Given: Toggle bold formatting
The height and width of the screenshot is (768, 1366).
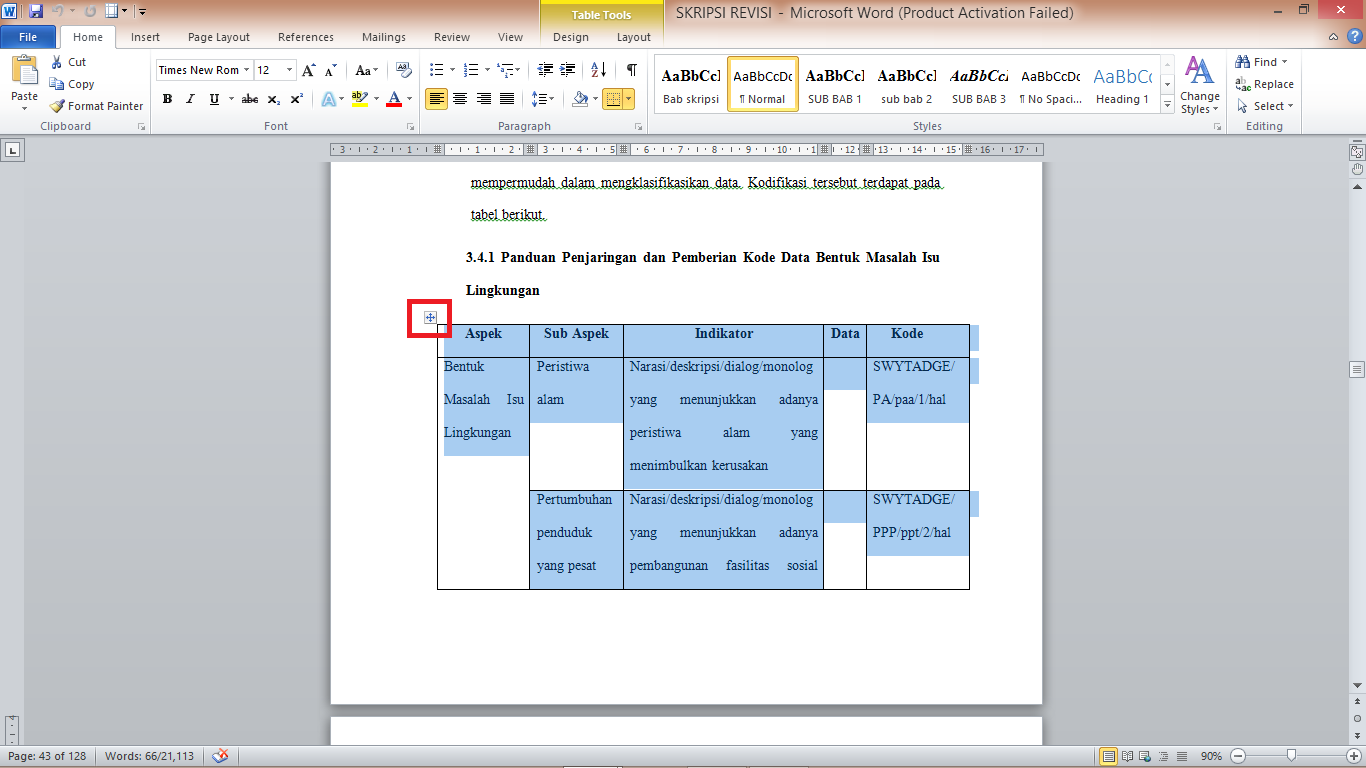Looking at the screenshot, I should click(x=167, y=99).
